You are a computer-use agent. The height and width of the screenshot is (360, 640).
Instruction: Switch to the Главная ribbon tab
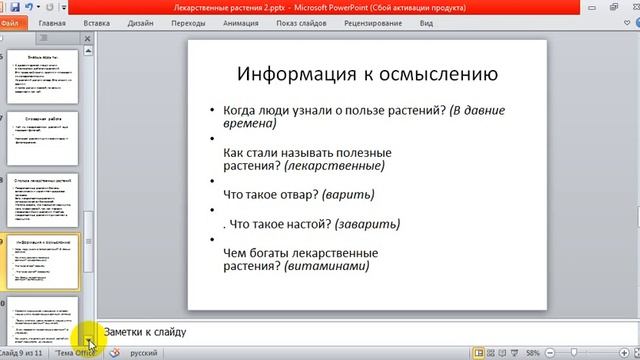coord(52,23)
